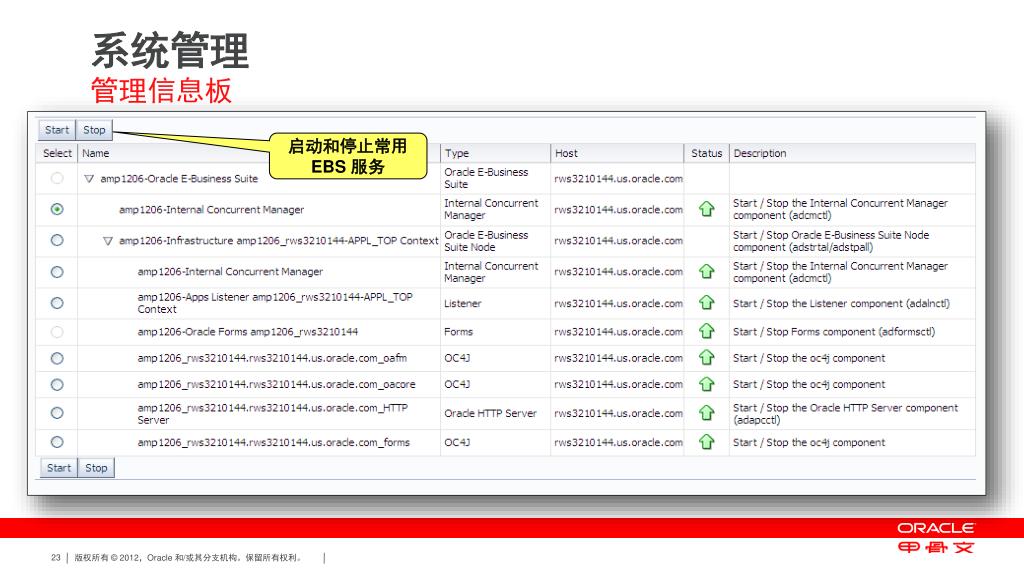Viewport: 1024px width, 576px height.
Task: Click the name ending in _oacore
Action: coord(276,384)
